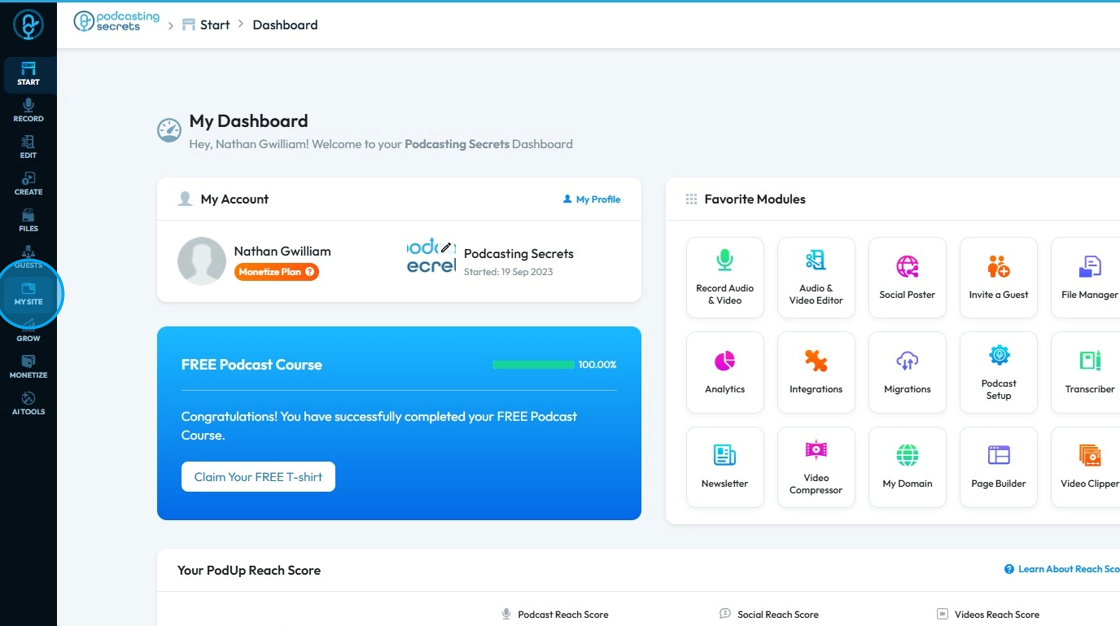
Task: Open the Podcast Setup module
Action: pyautogui.click(x=999, y=372)
